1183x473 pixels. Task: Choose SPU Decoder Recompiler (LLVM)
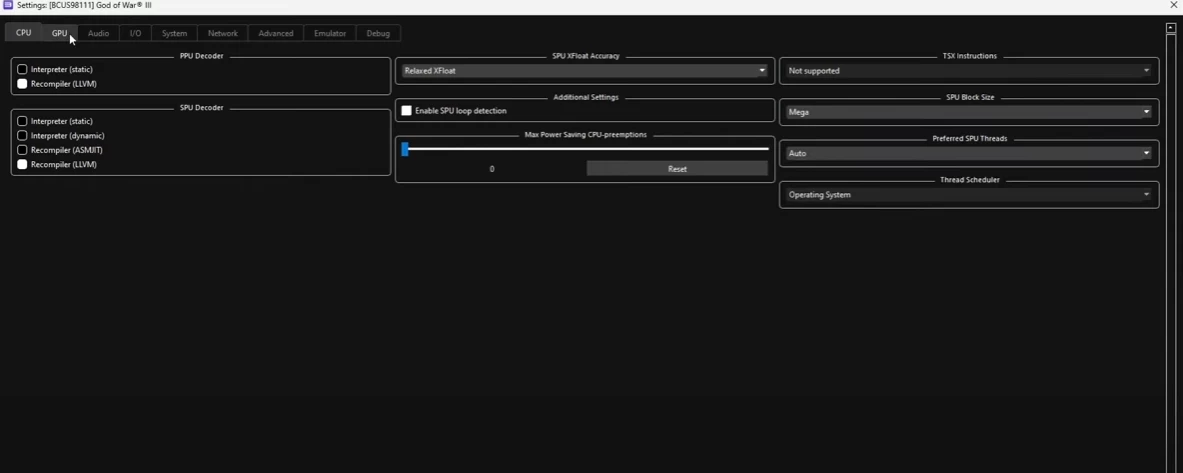click(x=22, y=164)
